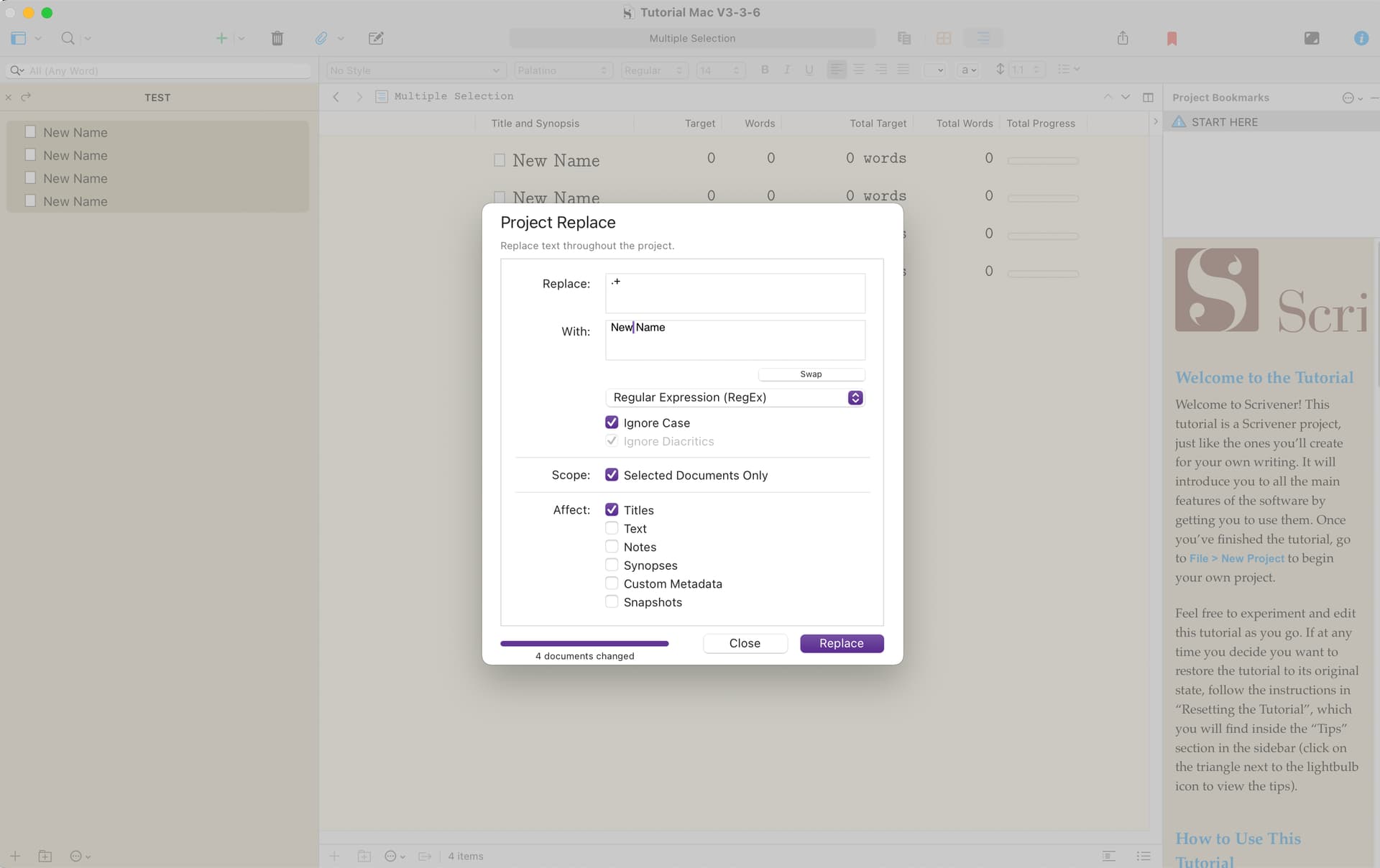Add a new document with the plus icon

[221, 38]
